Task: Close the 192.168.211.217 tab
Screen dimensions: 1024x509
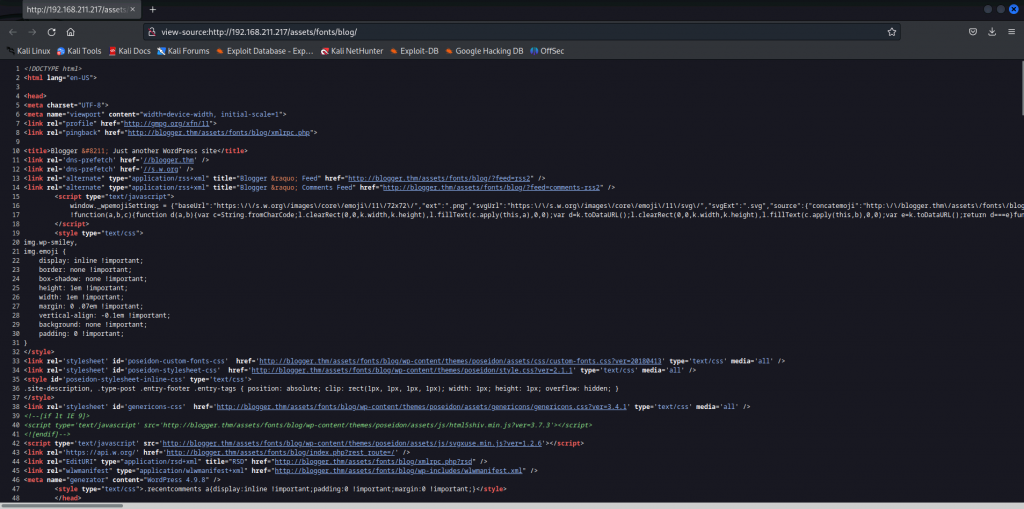Action: pyautogui.click(x=135, y=10)
